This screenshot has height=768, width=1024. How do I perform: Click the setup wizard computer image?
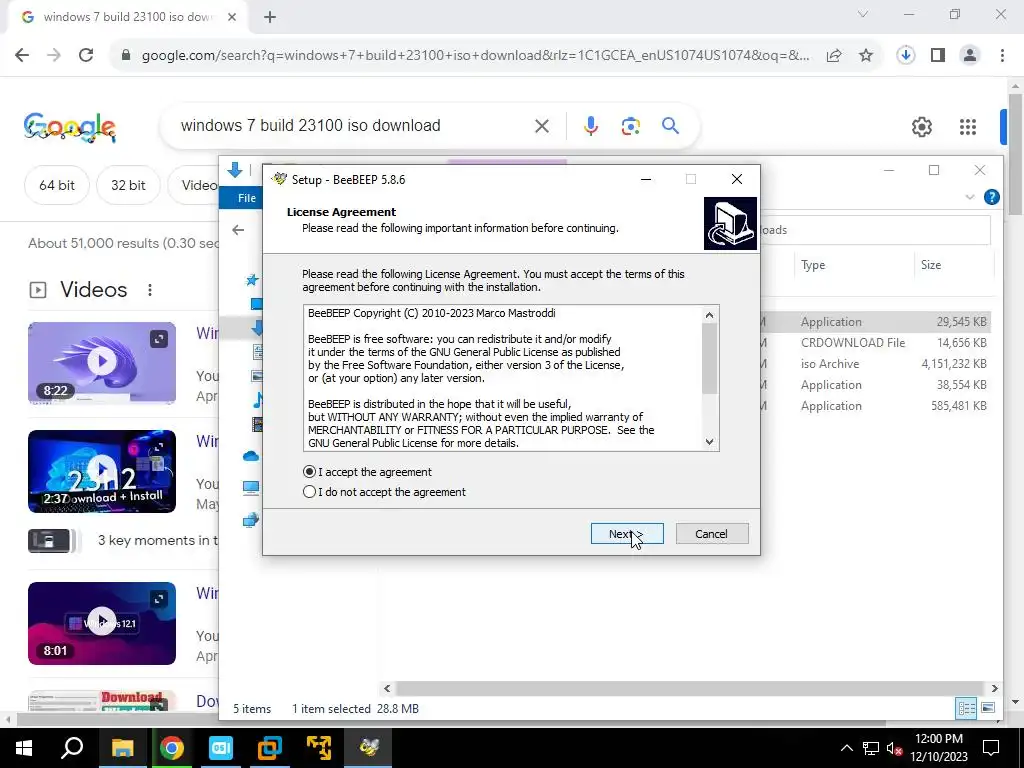[730, 223]
